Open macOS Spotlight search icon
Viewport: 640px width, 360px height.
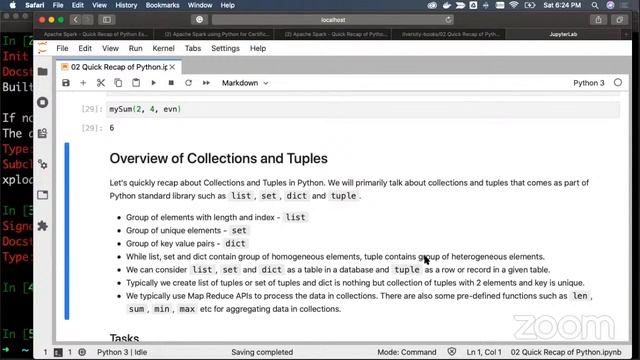[x=595, y=5]
